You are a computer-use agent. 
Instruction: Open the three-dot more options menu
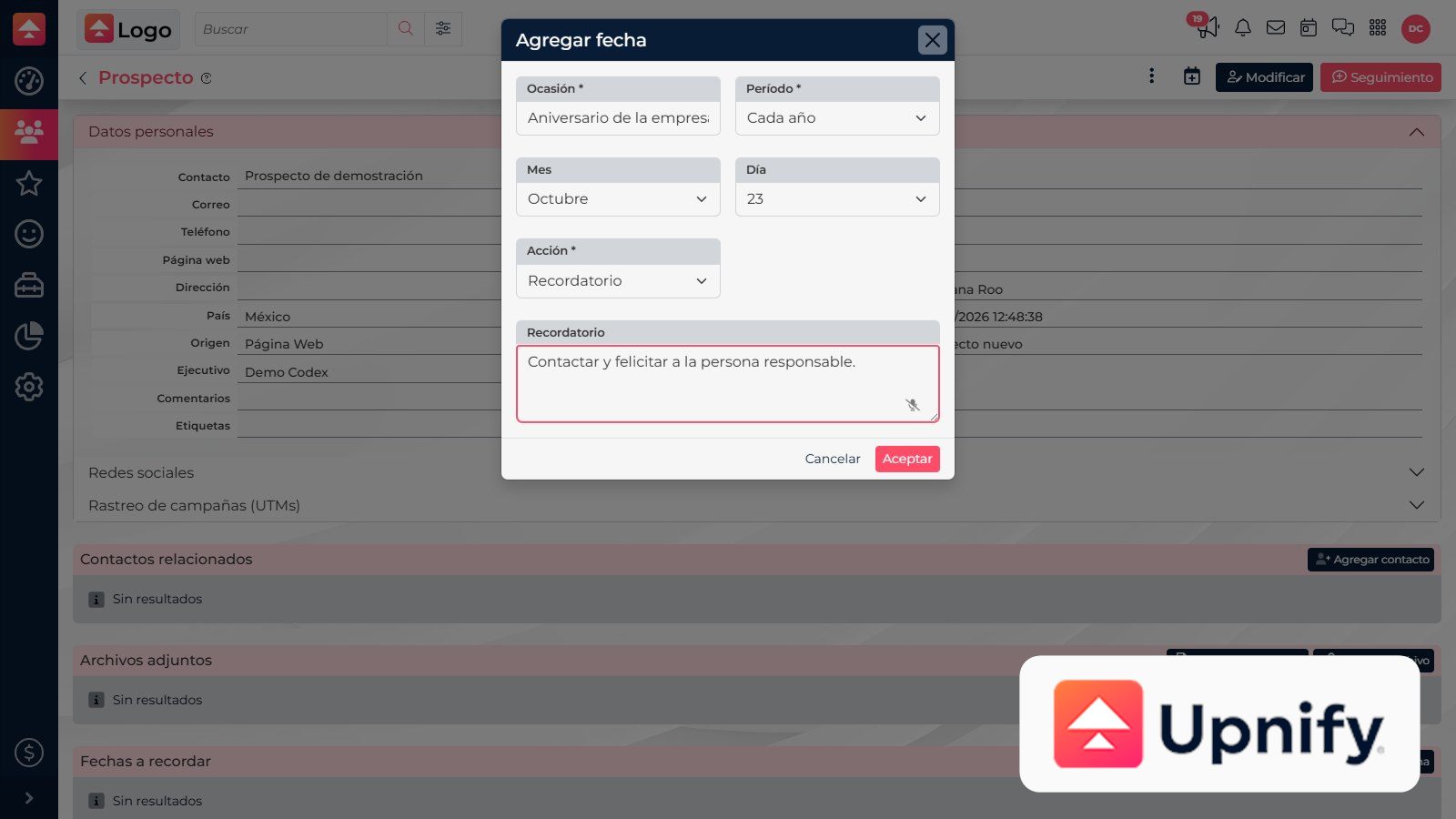[x=1151, y=76]
